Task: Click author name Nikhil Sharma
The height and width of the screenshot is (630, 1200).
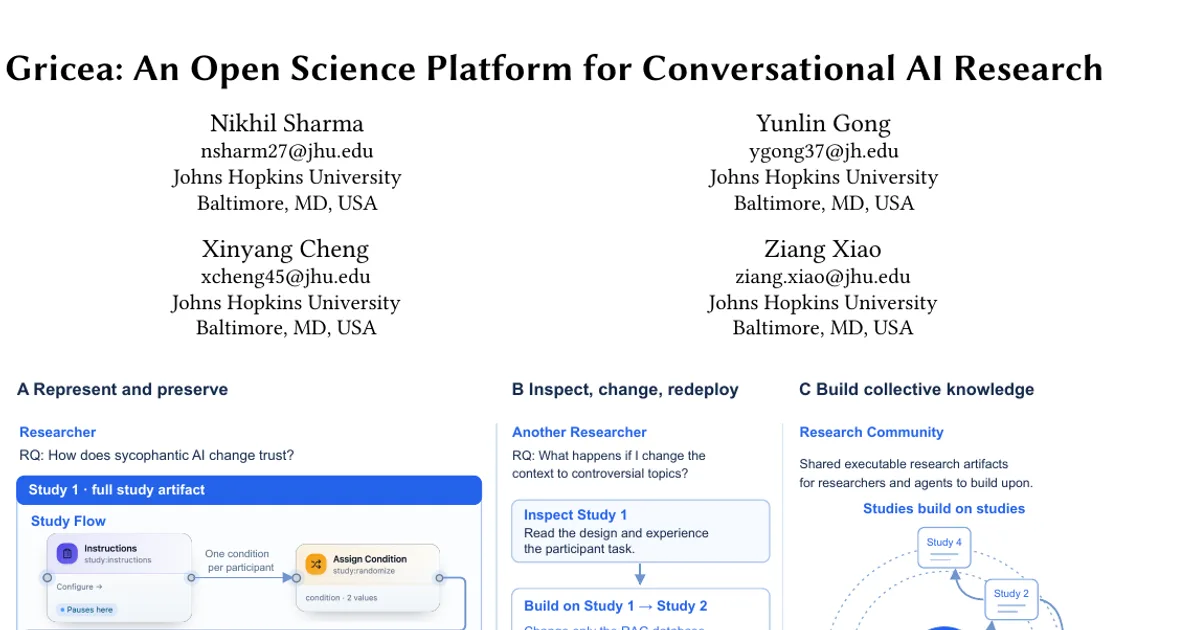Action: [x=287, y=124]
